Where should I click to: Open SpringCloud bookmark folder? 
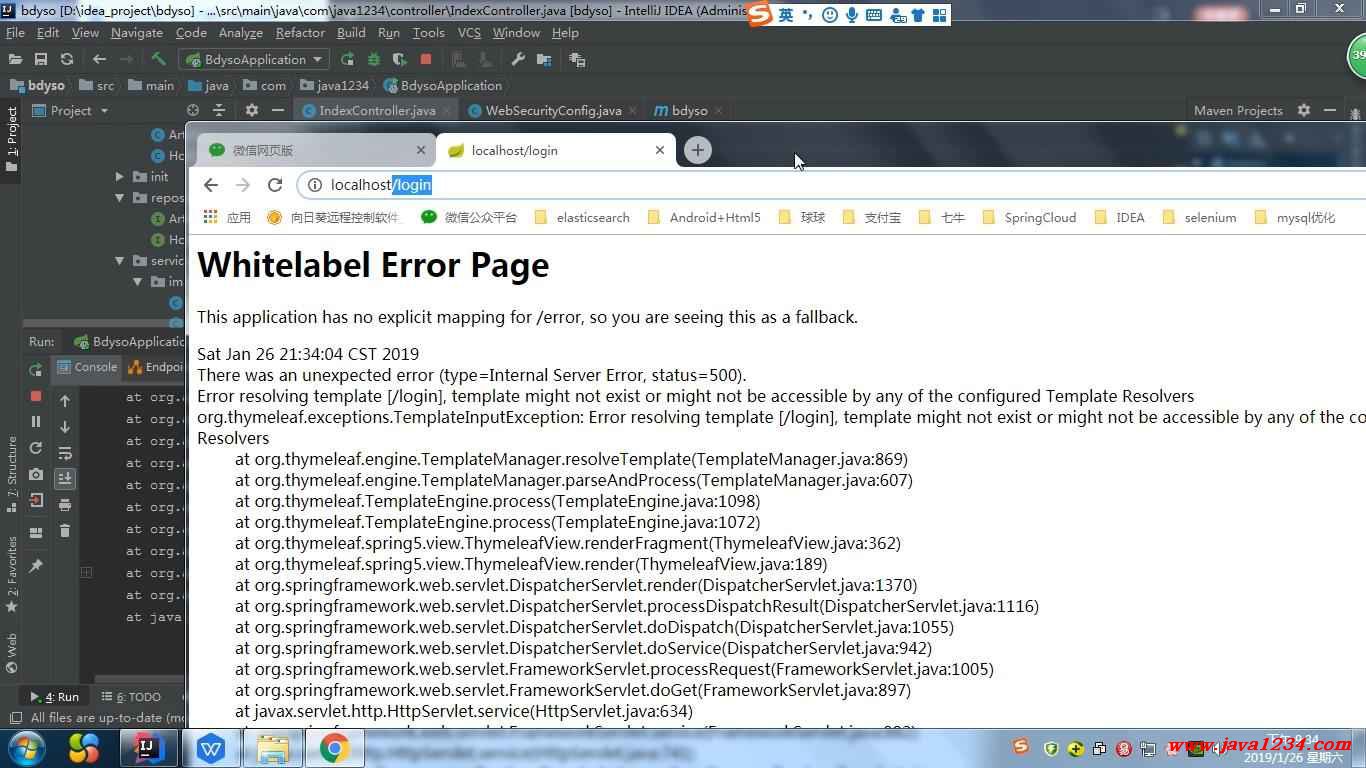(1029, 217)
